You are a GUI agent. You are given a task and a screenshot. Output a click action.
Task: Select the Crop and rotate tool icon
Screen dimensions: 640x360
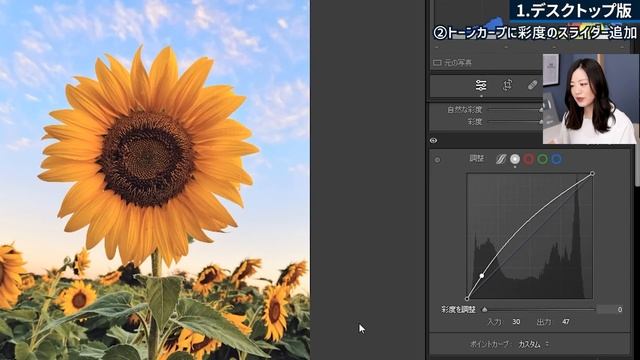coord(507,85)
